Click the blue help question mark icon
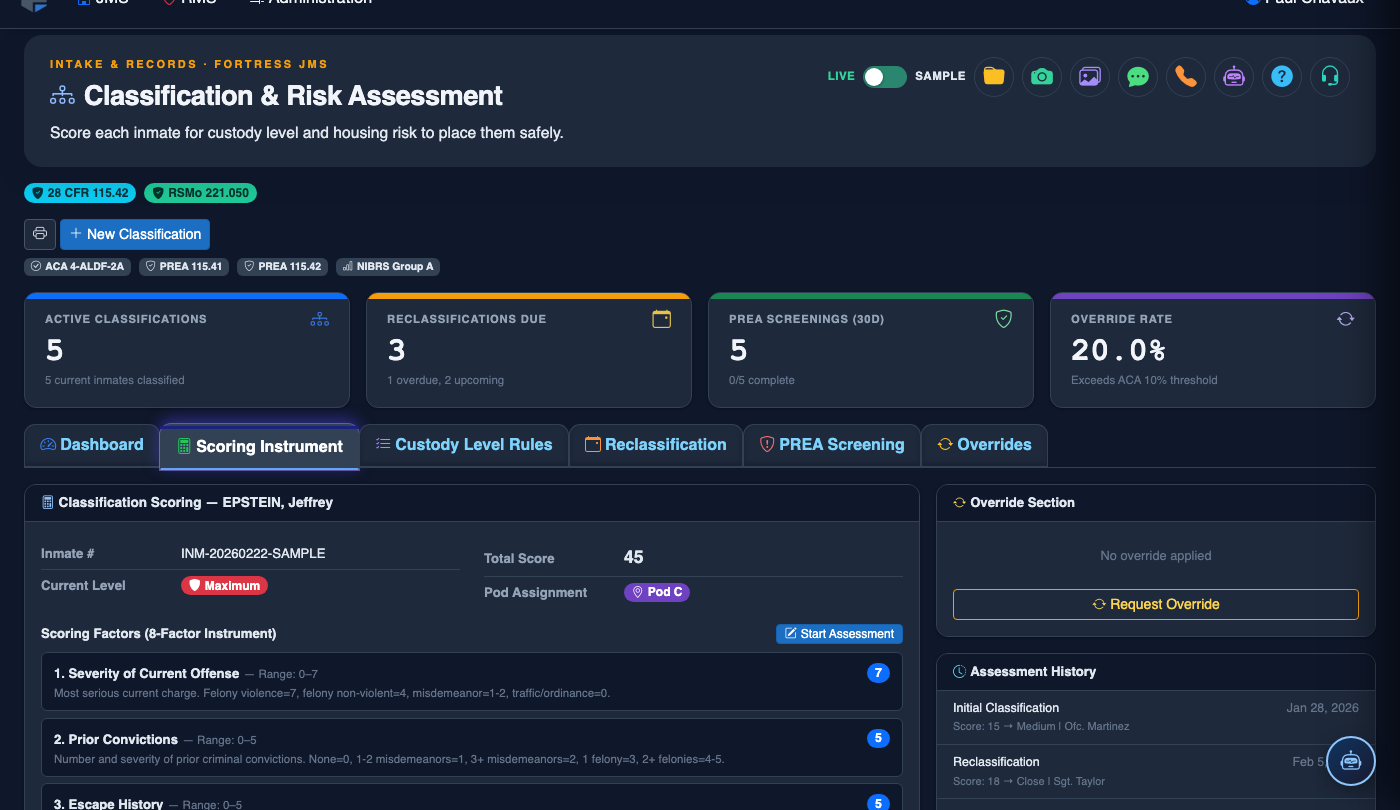The width and height of the screenshot is (1400, 810). (1282, 77)
